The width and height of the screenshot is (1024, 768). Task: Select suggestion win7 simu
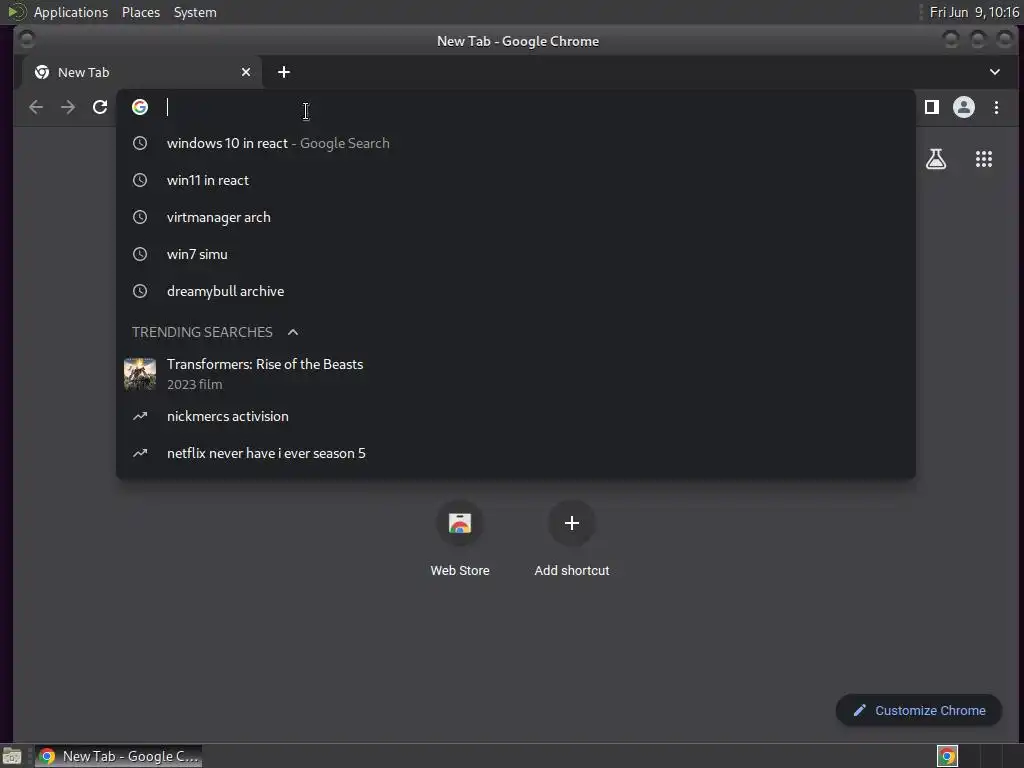(x=516, y=254)
